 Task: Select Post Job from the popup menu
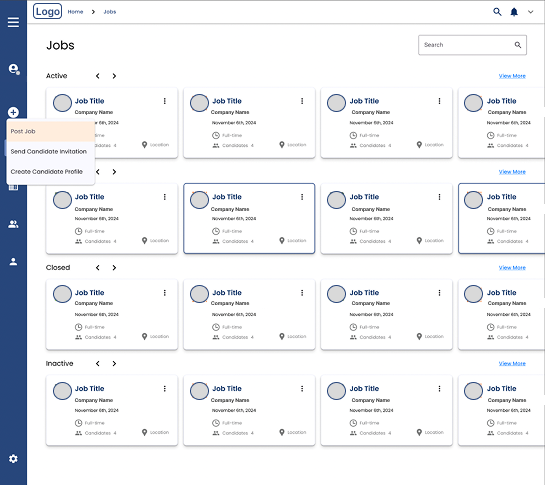pyautogui.click(x=50, y=131)
